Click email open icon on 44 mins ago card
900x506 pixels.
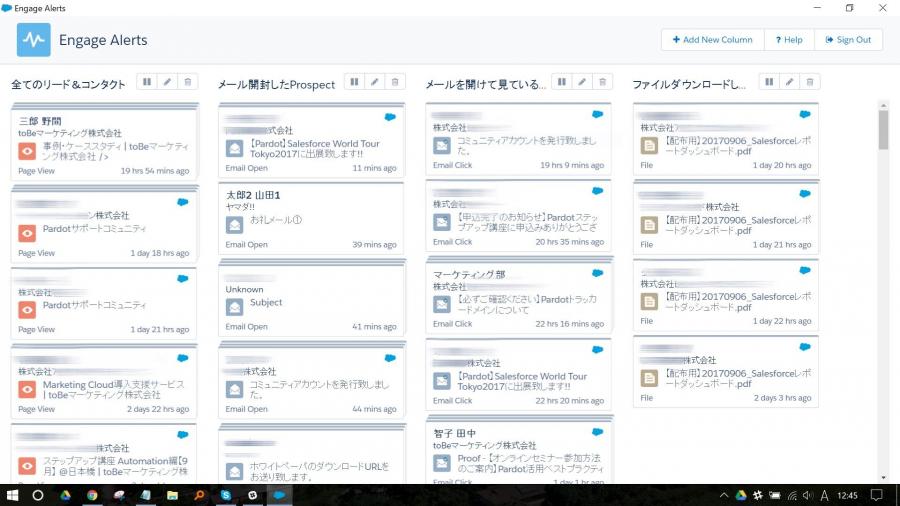[x=234, y=390]
